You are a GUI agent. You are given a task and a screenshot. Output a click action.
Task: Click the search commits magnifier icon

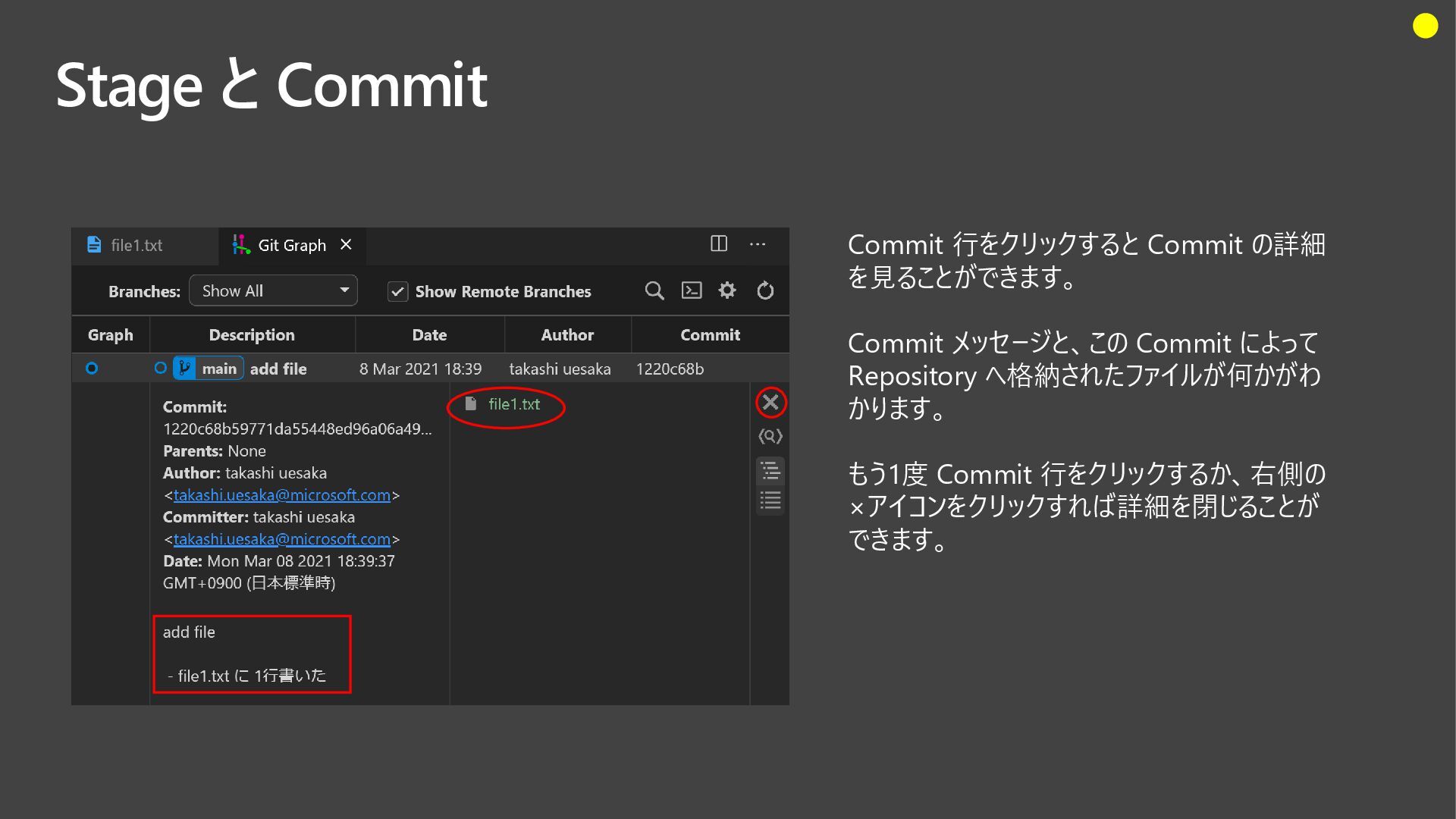coord(654,290)
